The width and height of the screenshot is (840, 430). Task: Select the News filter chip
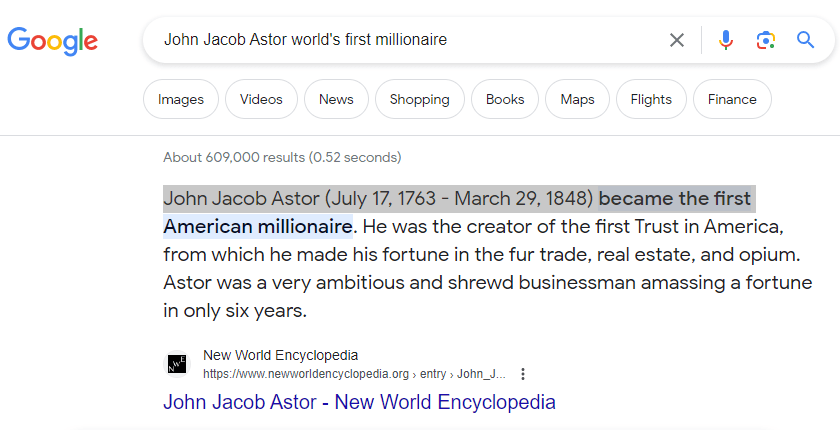pyautogui.click(x=336, y=99)
